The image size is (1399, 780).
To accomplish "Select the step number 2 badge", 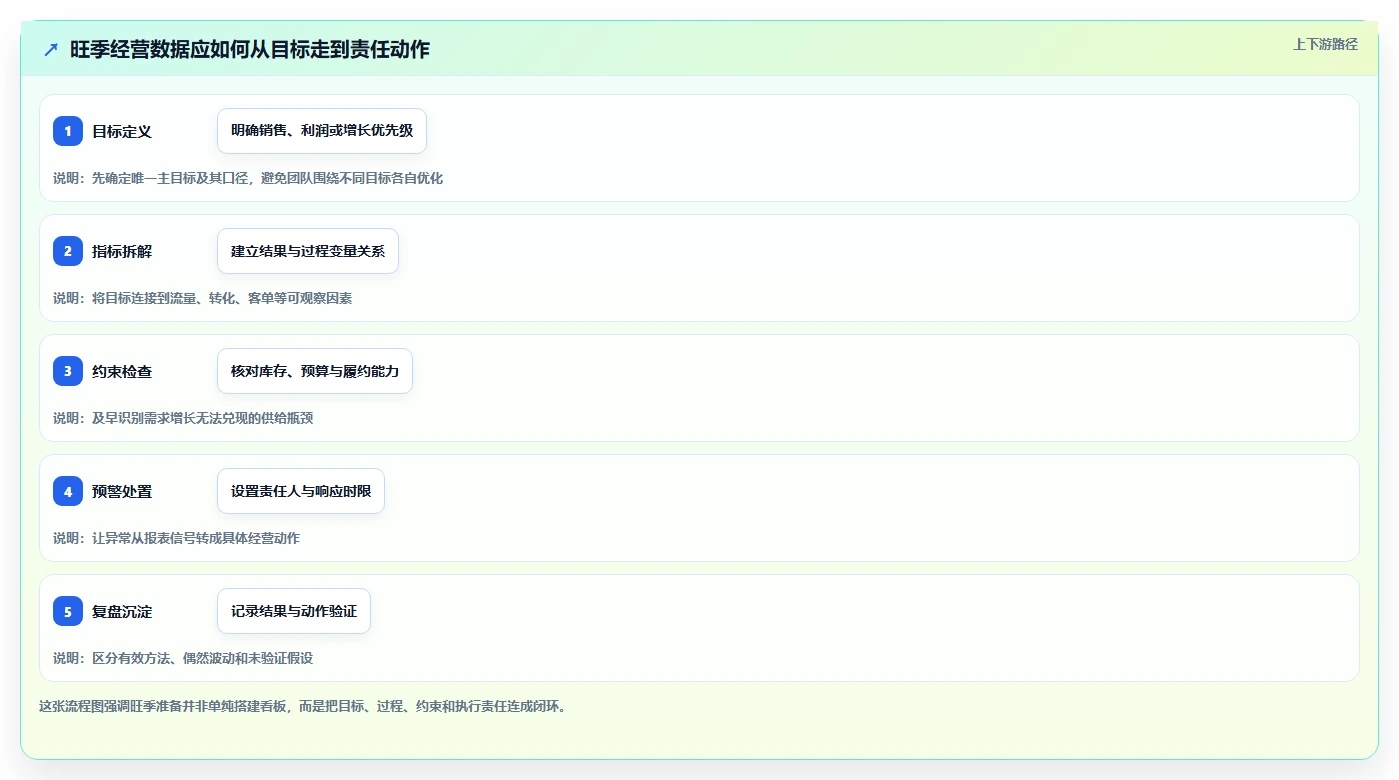I will (x=68, y=251).
